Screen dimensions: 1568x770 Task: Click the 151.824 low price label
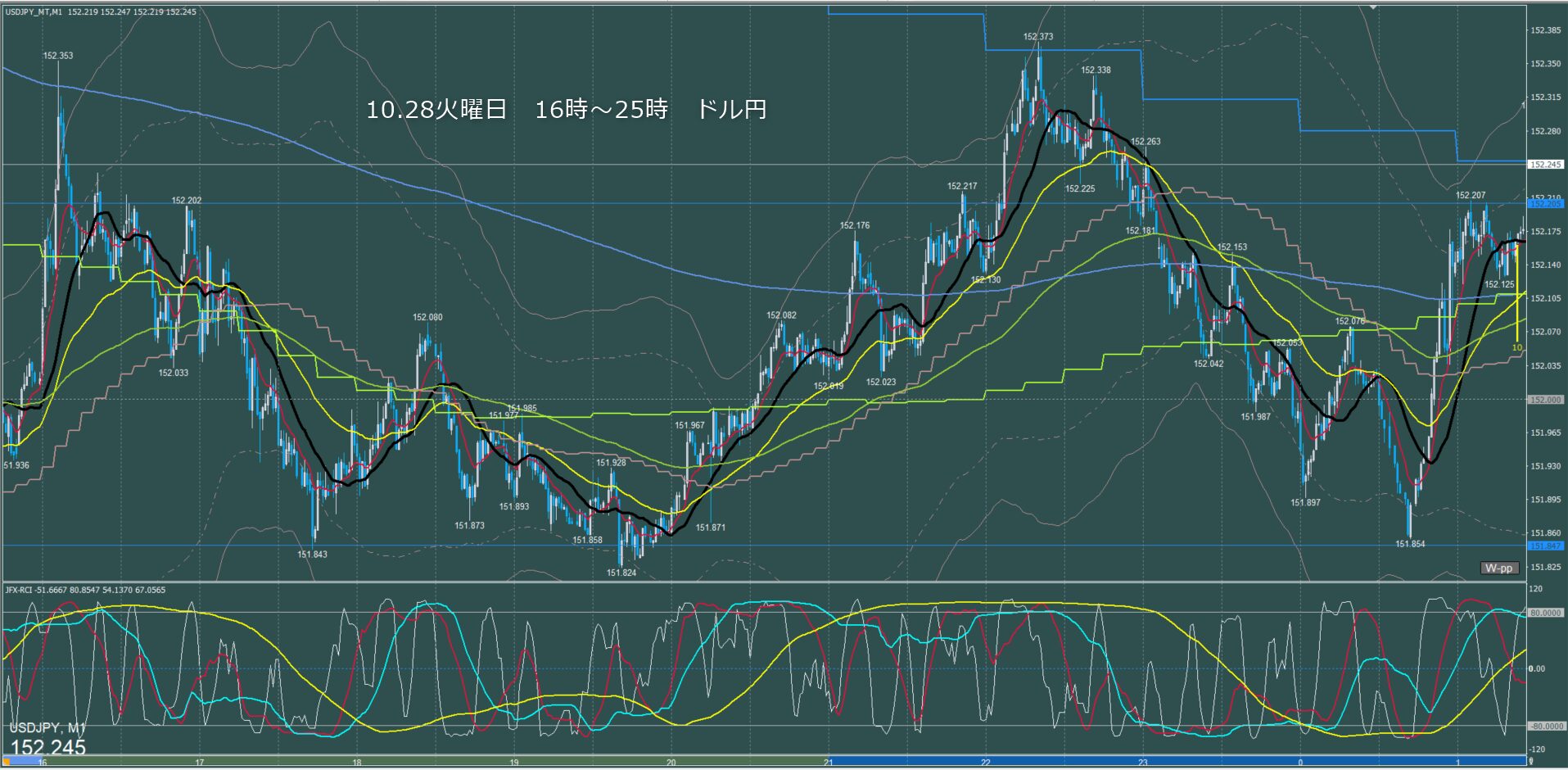(x=621, y=573)
